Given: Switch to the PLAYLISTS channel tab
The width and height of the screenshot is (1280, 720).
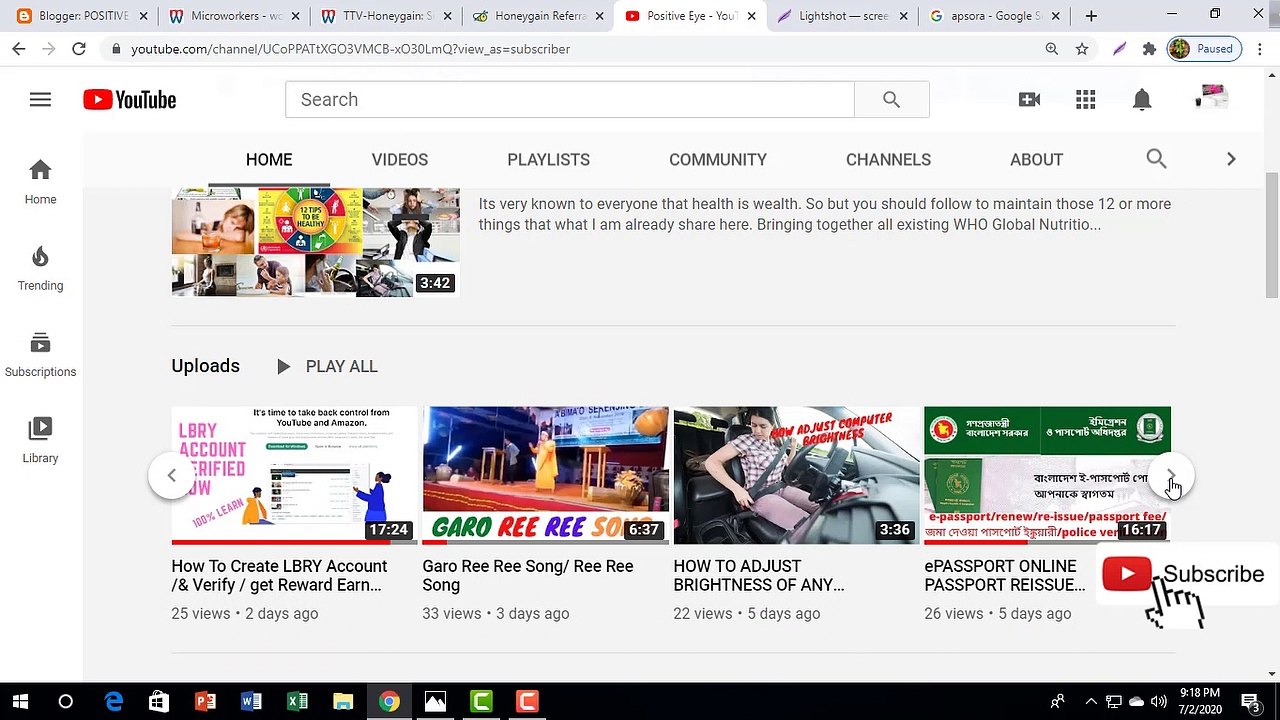Looking at the screenshot, I should point(548,160).
